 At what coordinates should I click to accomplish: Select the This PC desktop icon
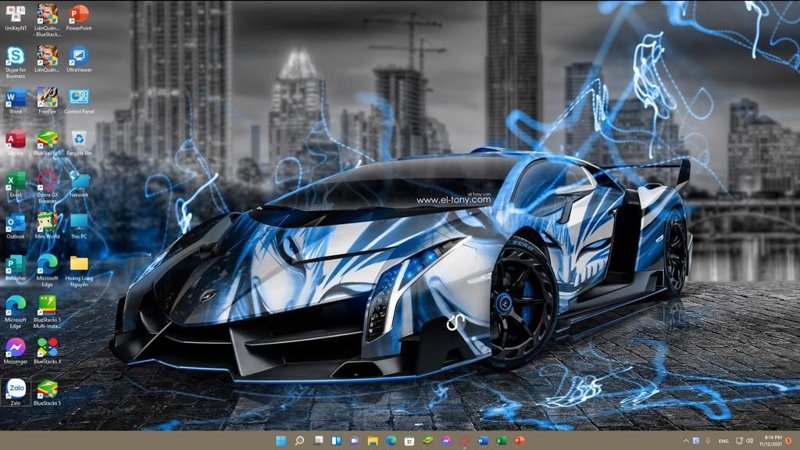point(79,226)
